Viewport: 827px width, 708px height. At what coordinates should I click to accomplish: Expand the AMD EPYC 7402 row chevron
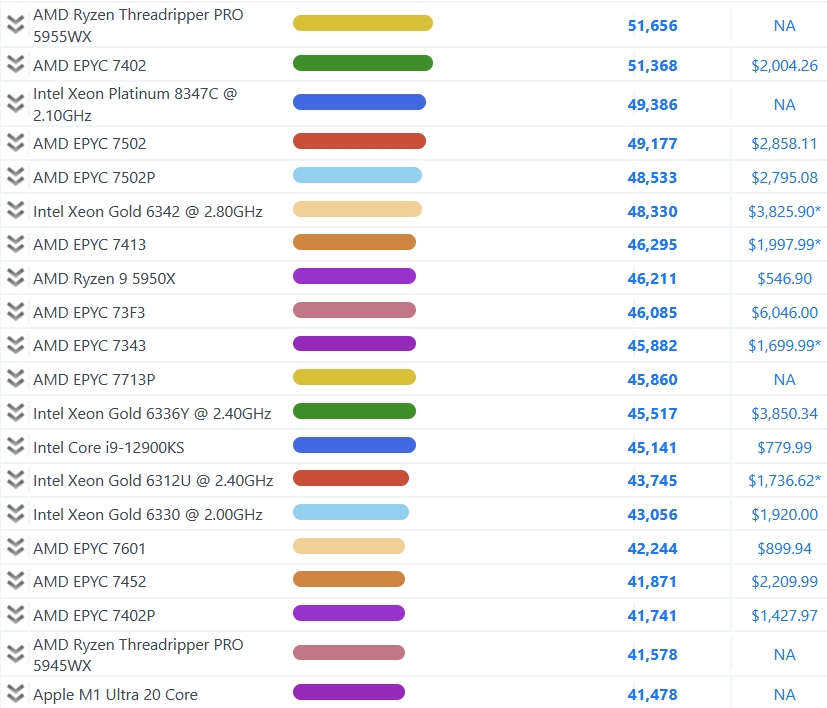15,65
